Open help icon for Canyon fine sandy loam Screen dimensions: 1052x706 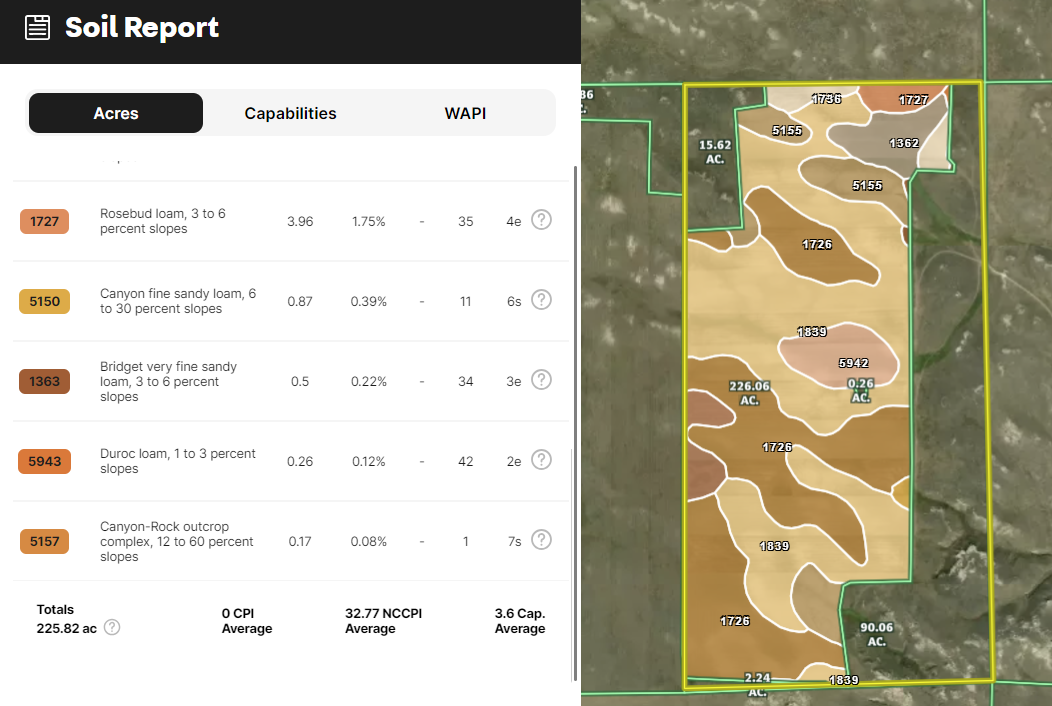point(541,300)
